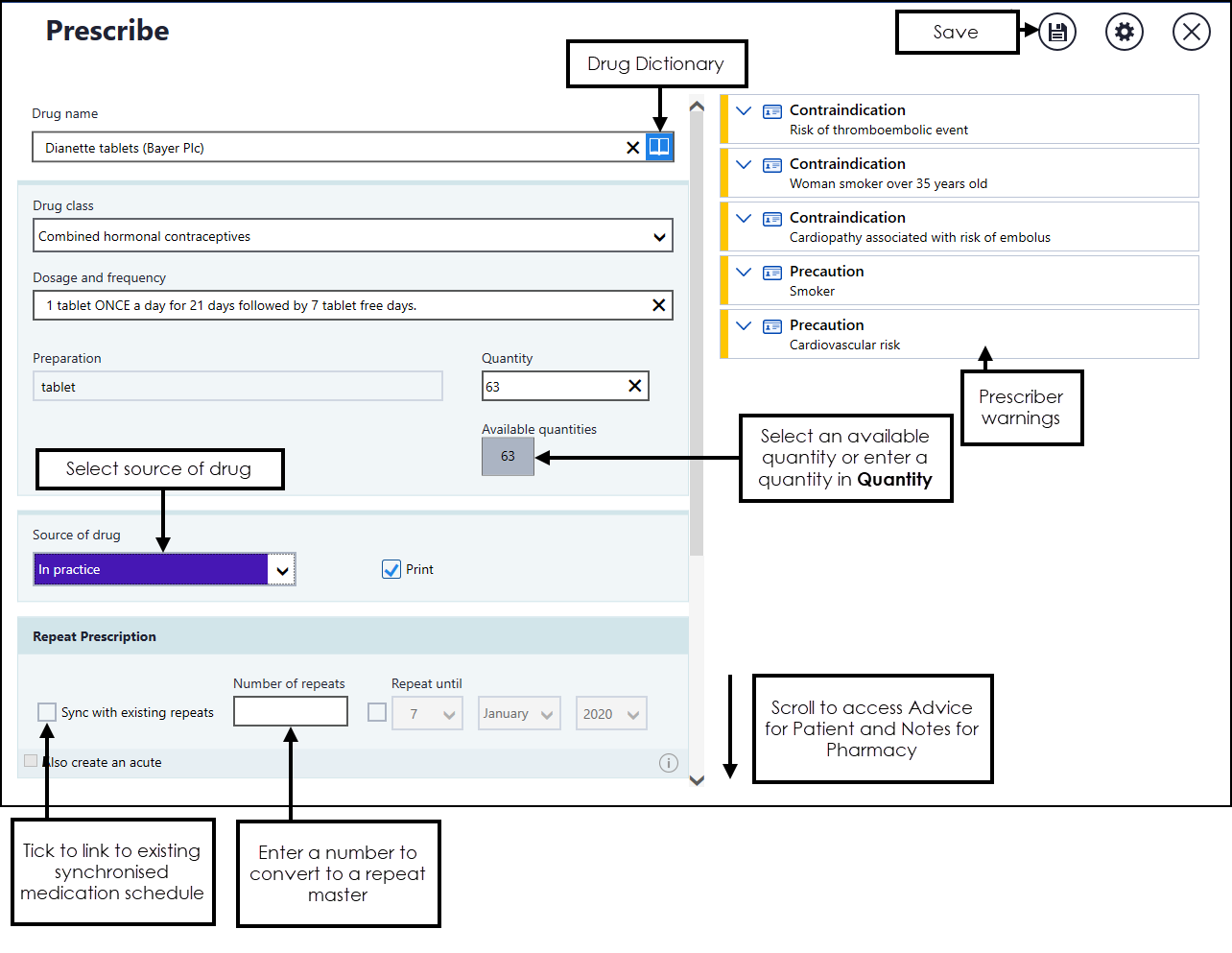Viewport: 1232px width, 953px height.
Task: Open the Source of drug dropdown
Action: coord(281,570)
